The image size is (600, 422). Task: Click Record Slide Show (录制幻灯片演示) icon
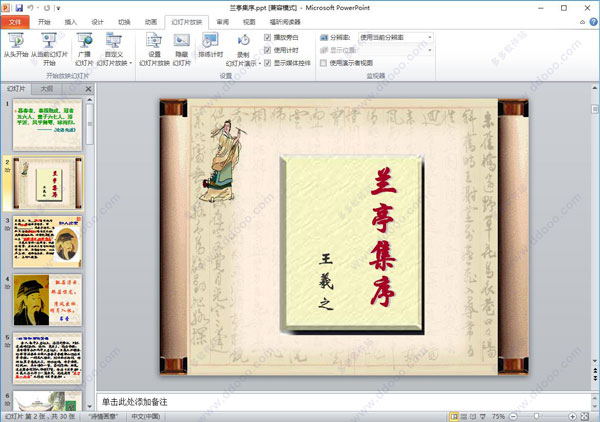243,41
